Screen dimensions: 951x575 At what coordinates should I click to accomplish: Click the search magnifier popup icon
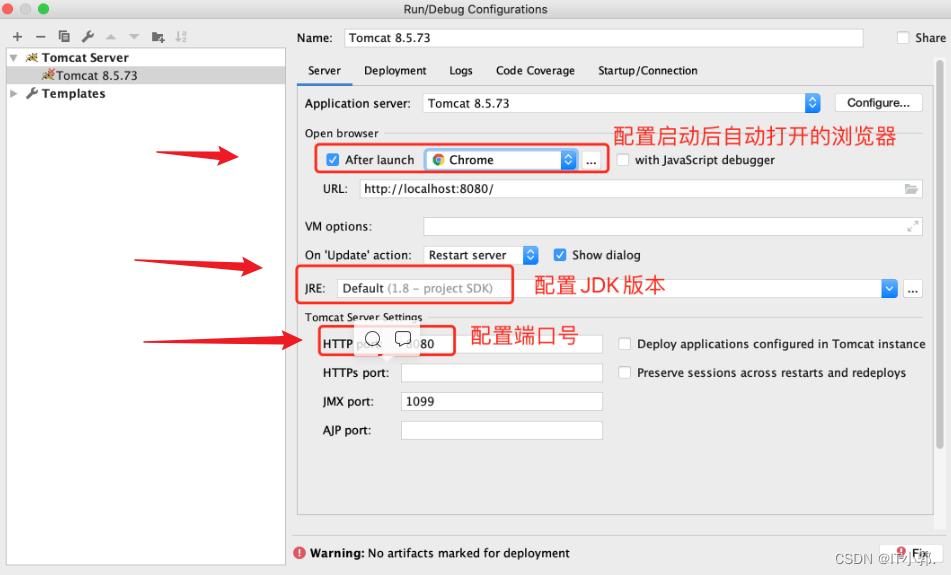[372, 339]
